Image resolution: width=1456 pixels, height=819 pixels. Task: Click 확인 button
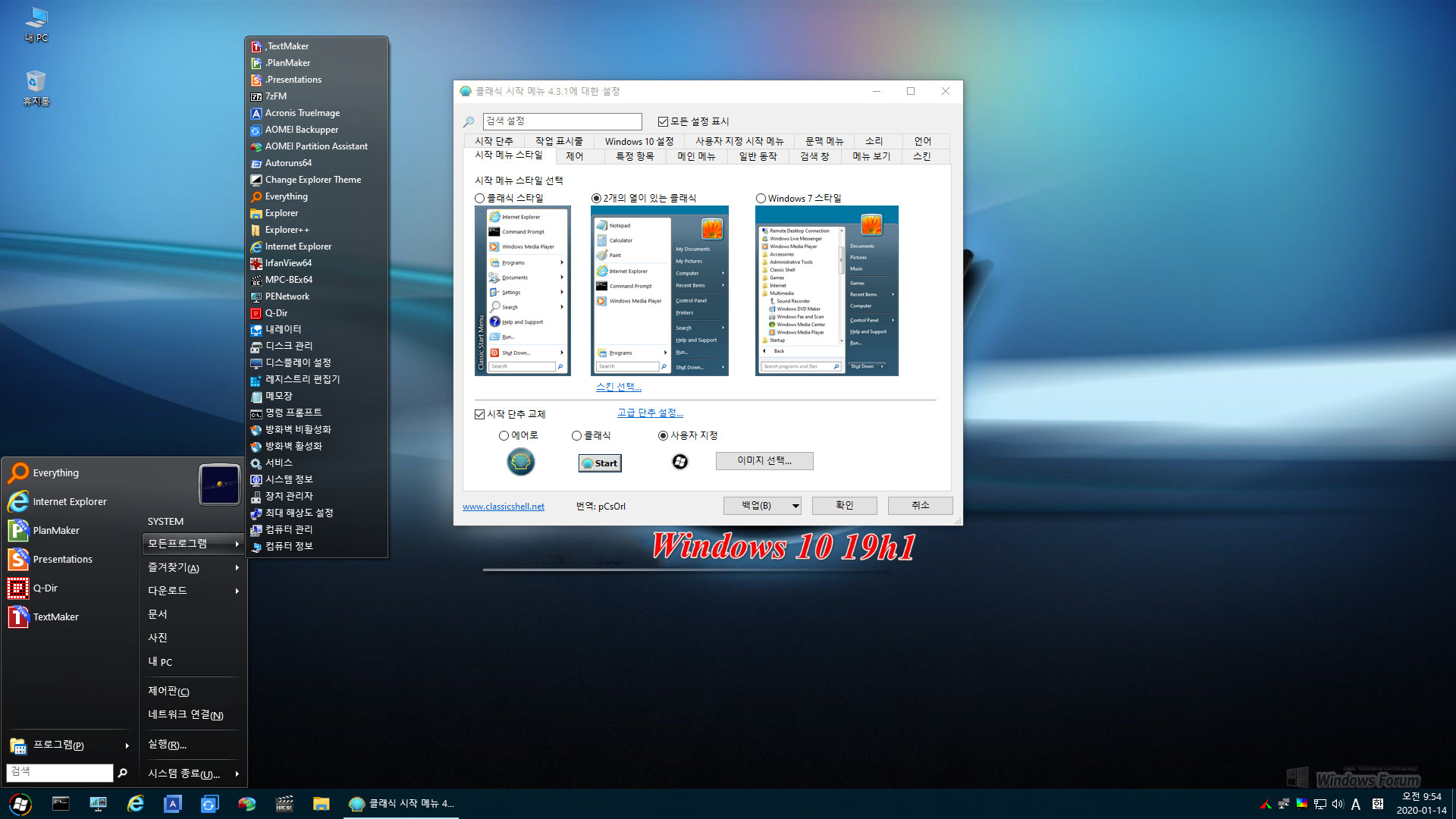coord(844,506)
